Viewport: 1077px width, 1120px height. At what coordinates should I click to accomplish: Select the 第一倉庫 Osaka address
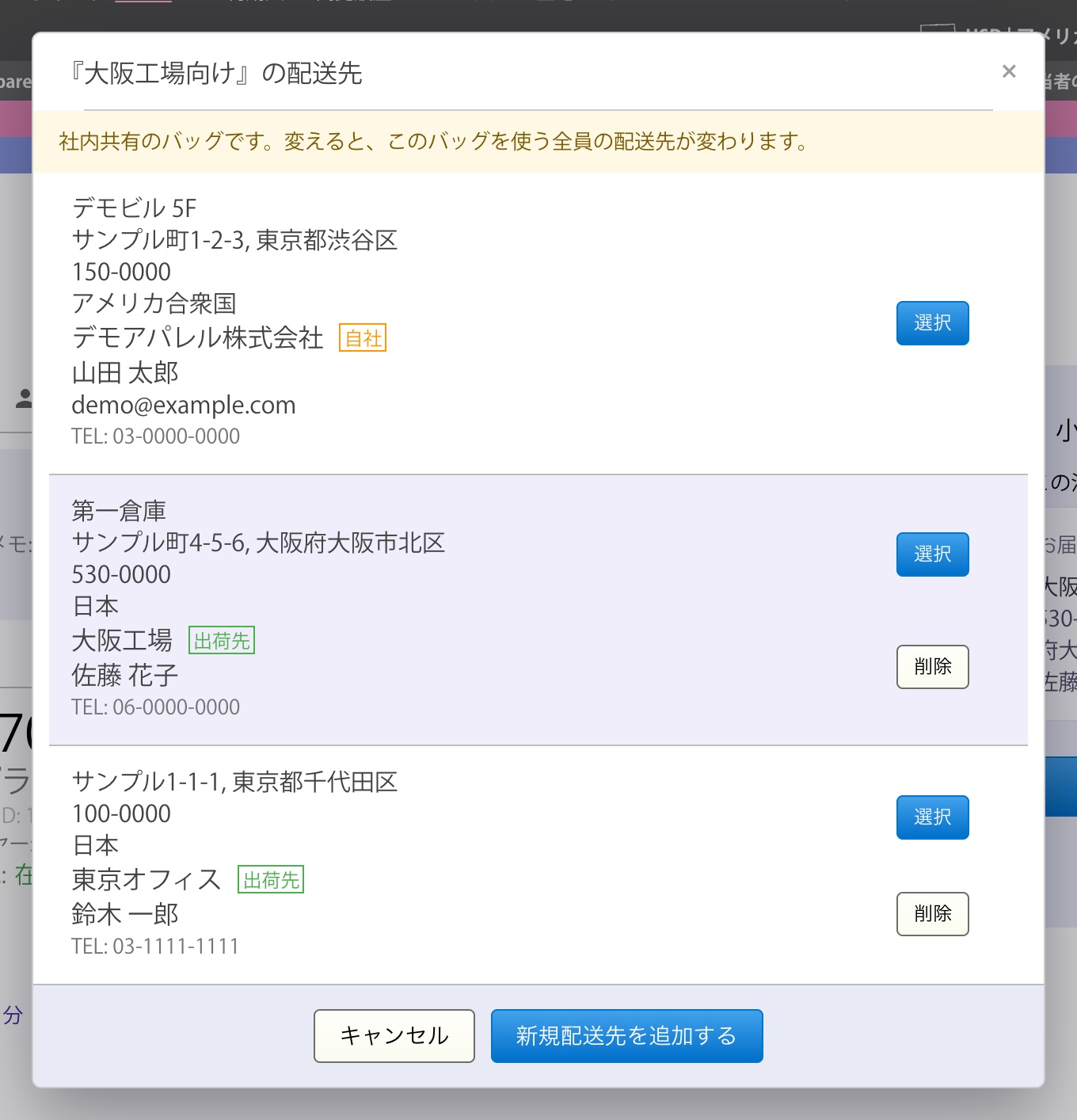[932, 554]
